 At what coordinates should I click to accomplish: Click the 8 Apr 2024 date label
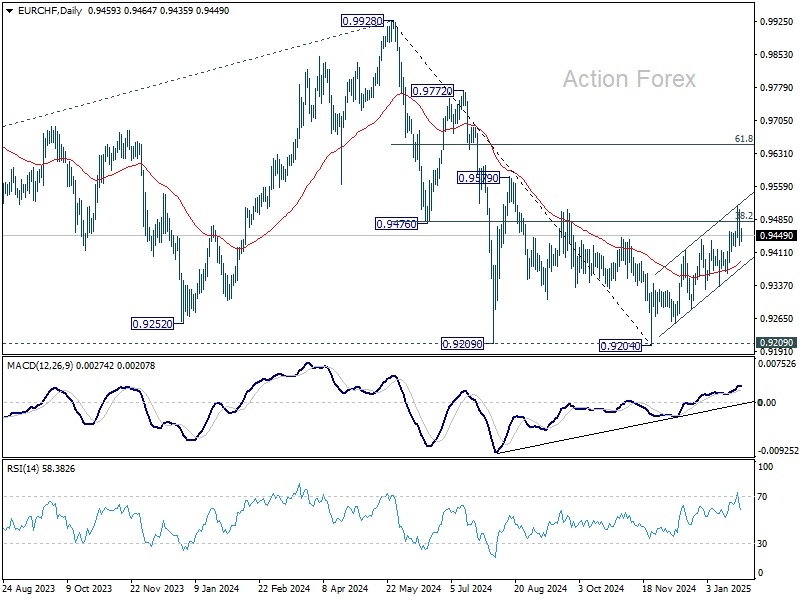345,588
